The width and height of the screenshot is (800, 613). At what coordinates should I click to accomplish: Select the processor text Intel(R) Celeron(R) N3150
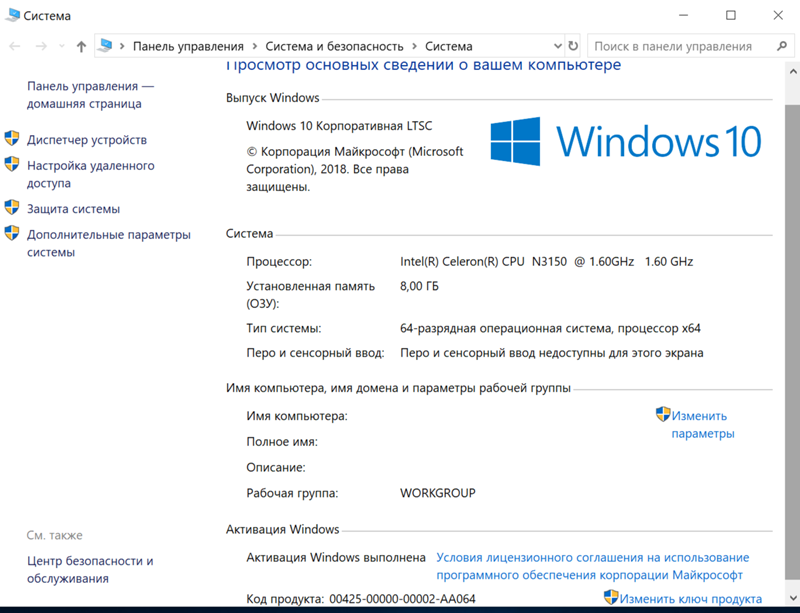coord(546,262)
